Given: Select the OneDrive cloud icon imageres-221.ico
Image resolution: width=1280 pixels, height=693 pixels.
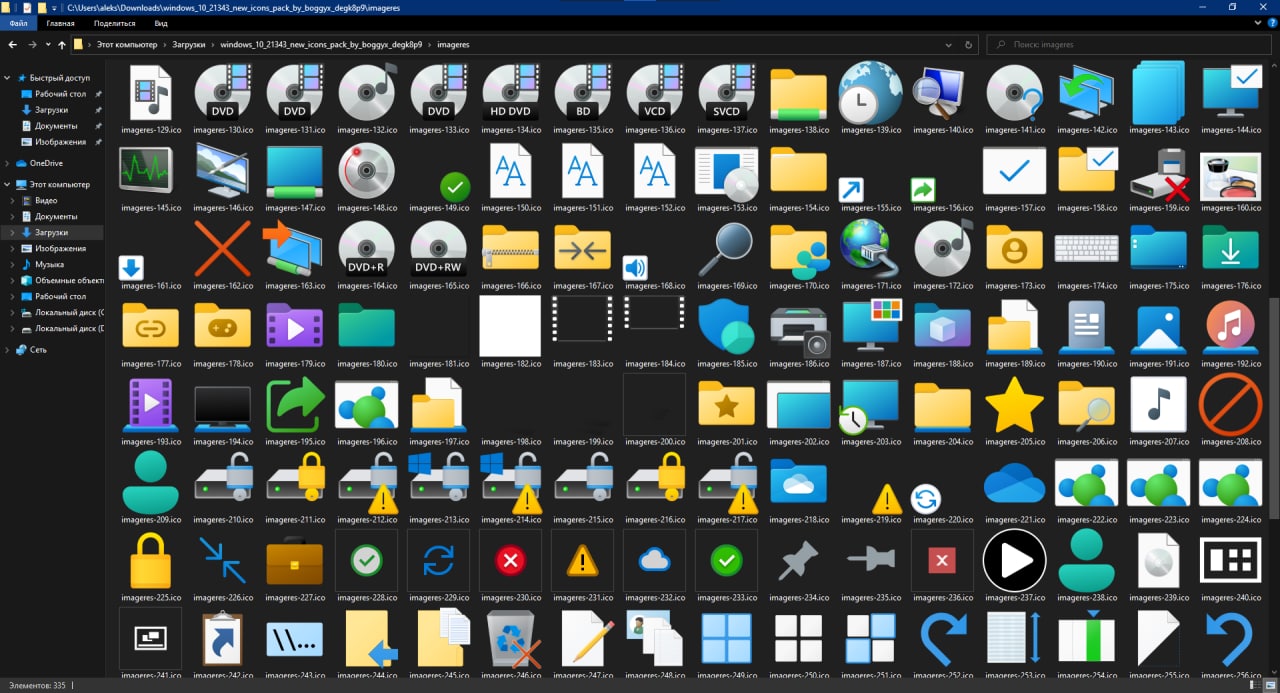Looking at the screenshot, I should [x=1015, y=484].
